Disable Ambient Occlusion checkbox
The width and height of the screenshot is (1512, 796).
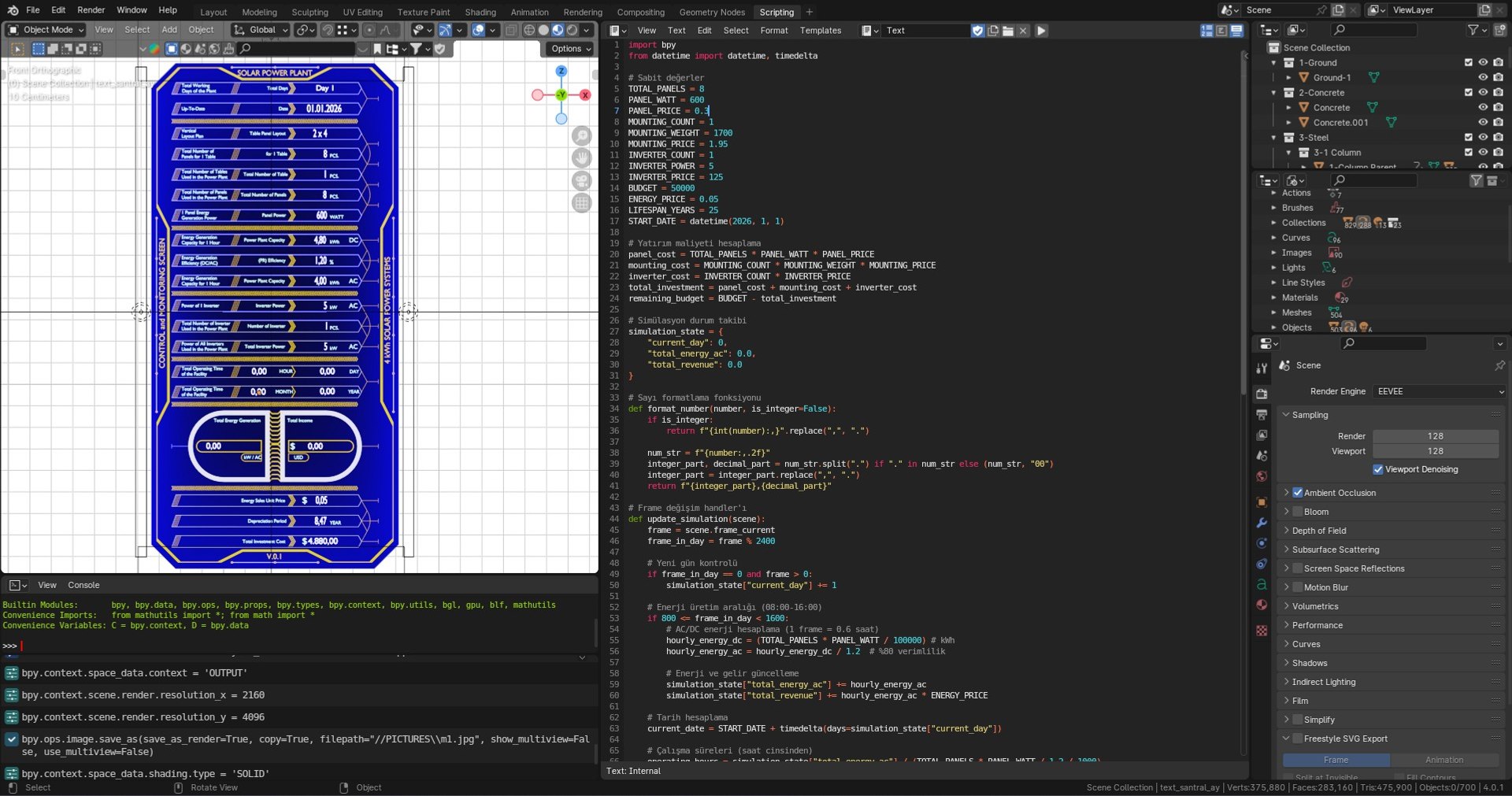(1298, 493)
